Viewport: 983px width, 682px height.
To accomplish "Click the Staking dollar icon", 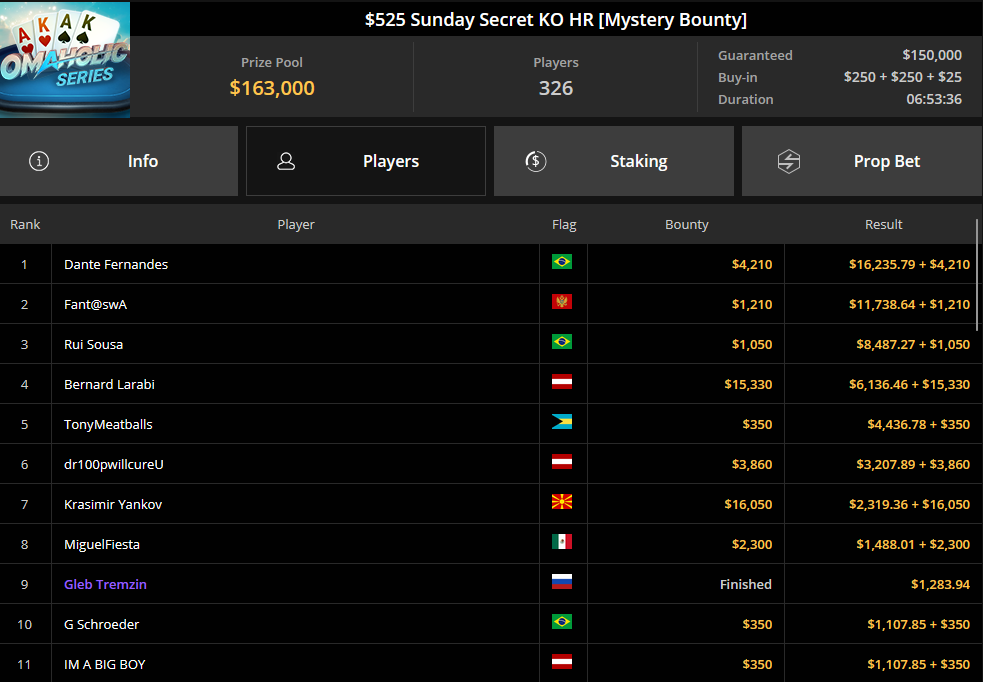I will coord(535,161).
